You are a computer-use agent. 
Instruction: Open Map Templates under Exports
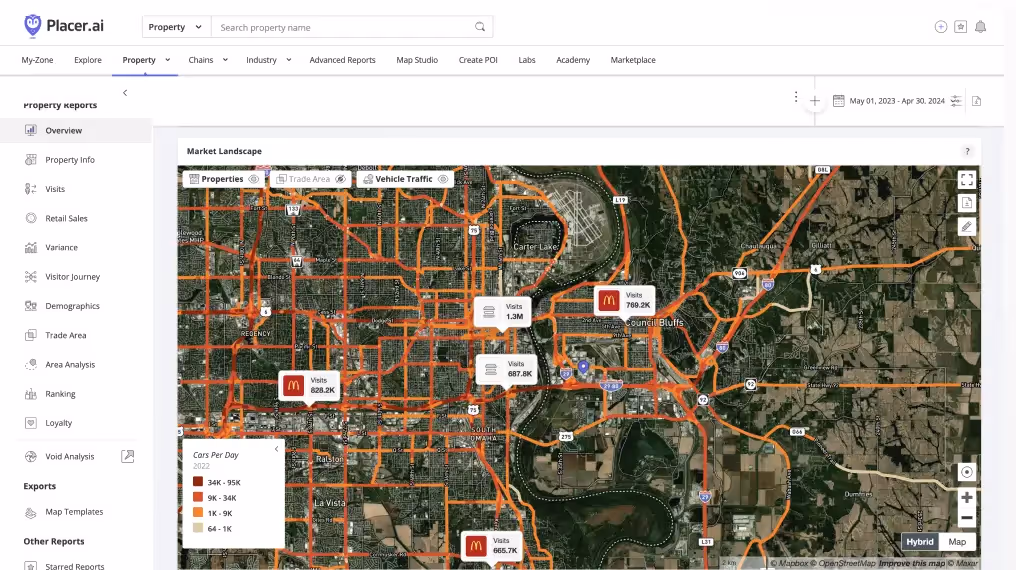pyautogui.click(x=76, y=512)
